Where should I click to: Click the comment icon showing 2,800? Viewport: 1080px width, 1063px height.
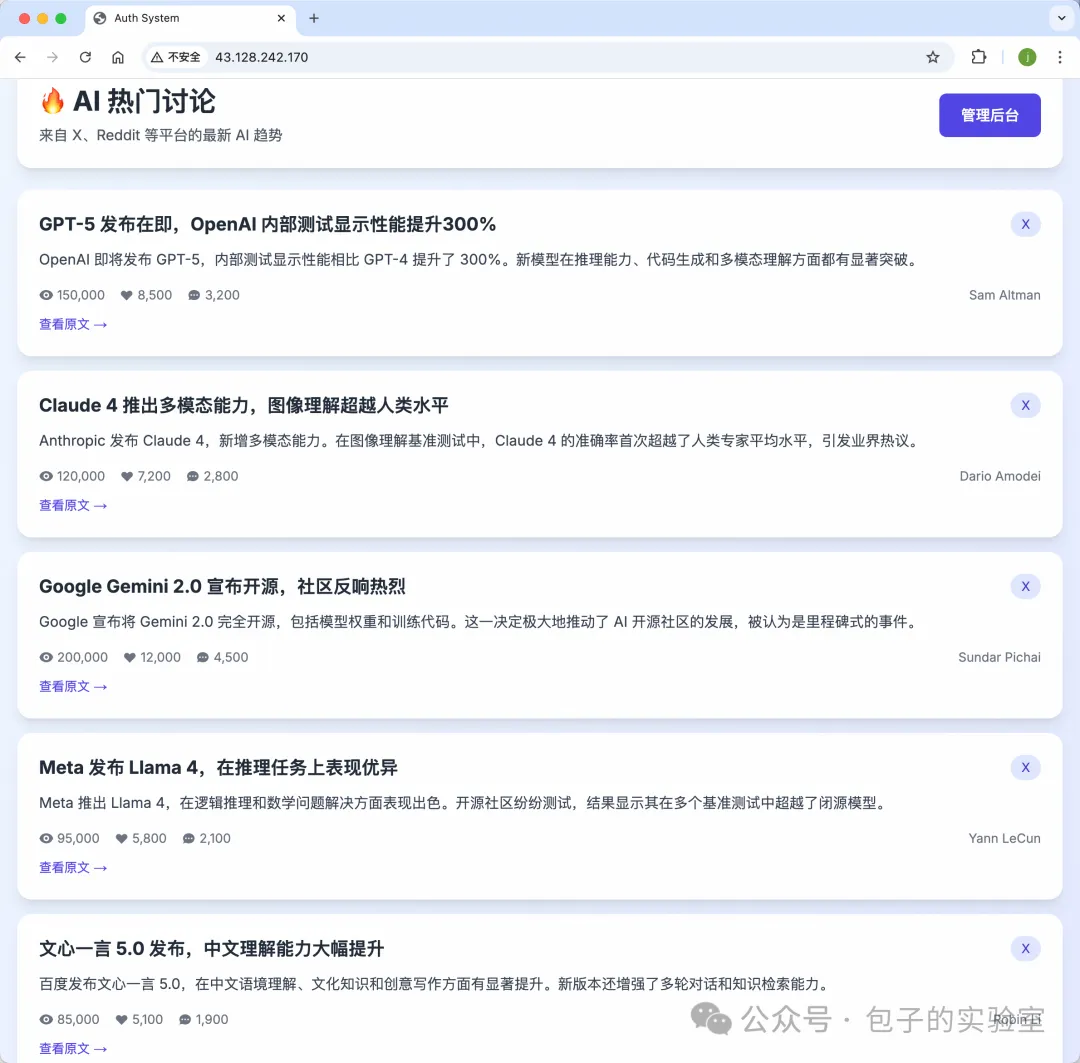pos(193,477)
